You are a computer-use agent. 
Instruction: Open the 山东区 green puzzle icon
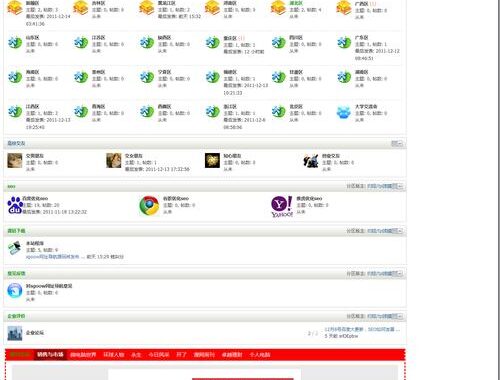tap(15, 43)
